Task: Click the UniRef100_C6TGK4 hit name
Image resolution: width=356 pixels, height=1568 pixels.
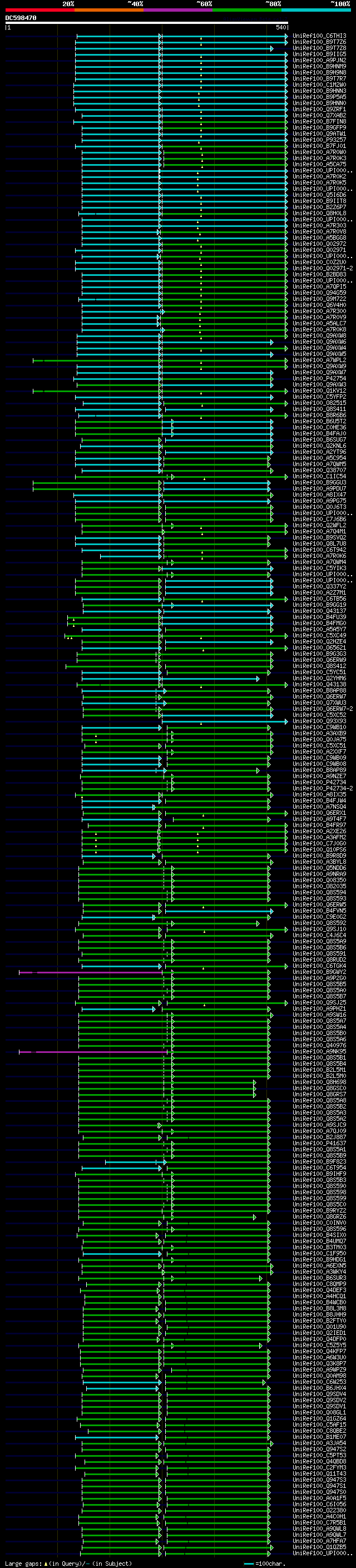Action: [x=319, y=966]
